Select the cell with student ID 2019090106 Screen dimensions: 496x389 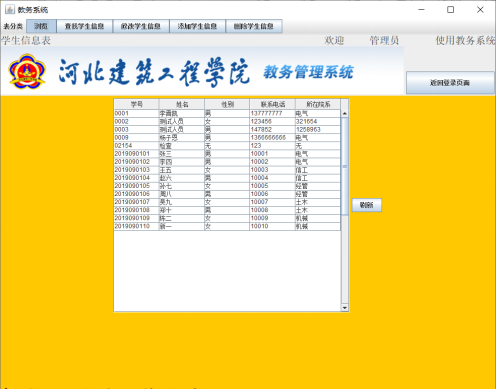click(x=136, y=194)
